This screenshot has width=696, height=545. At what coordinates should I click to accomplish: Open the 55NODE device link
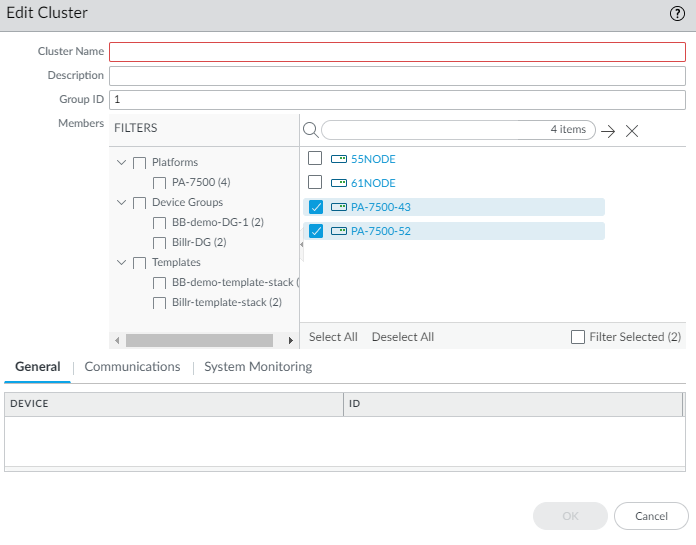coord(373,159)
